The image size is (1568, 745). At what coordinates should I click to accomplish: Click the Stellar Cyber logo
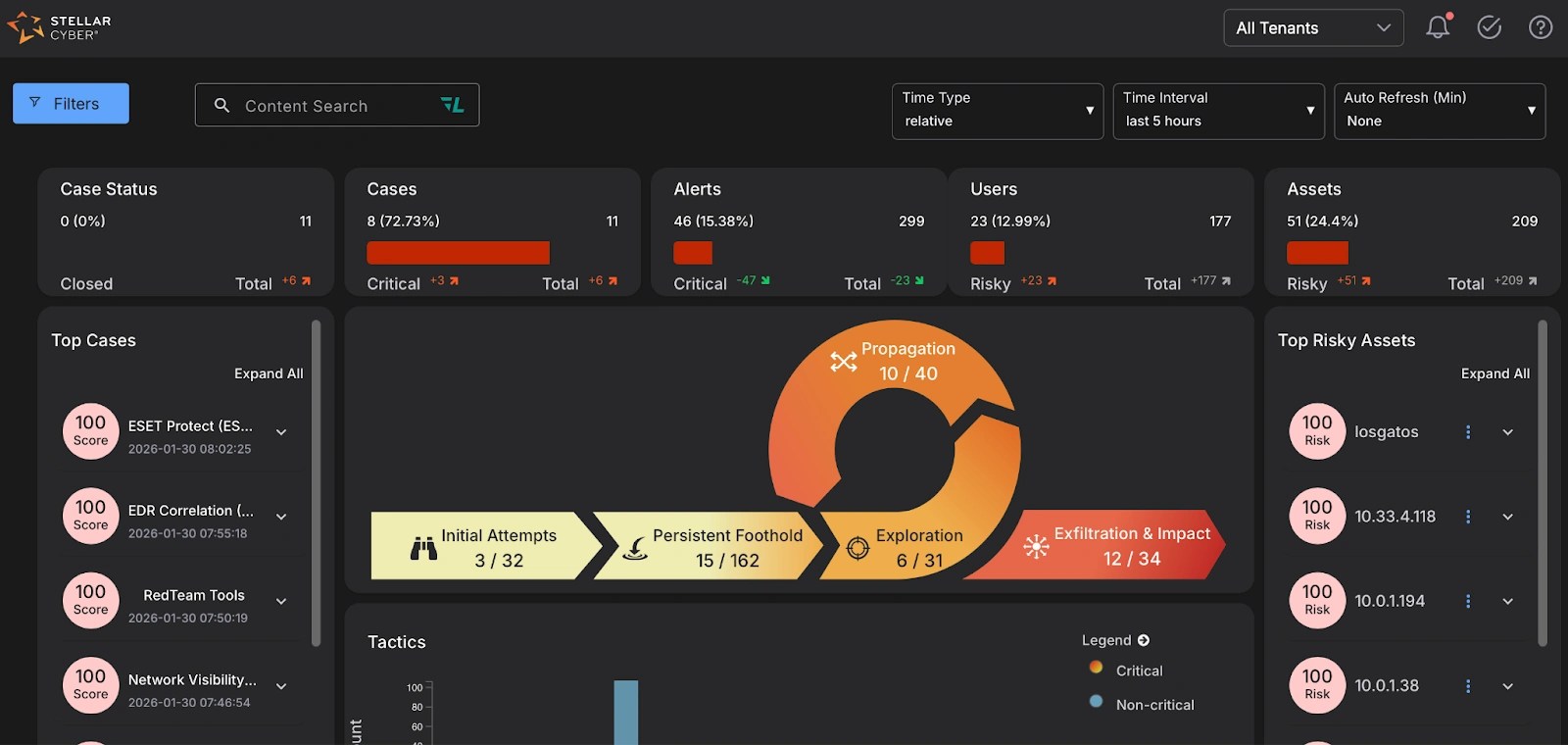(59, 27)
